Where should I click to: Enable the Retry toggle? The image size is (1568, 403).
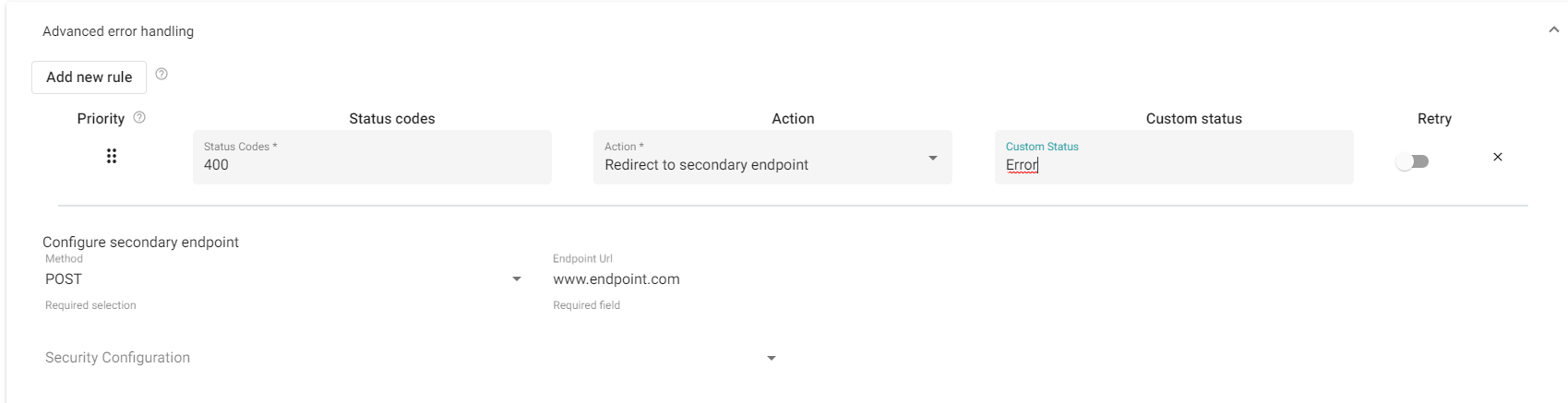point(1412,162)
